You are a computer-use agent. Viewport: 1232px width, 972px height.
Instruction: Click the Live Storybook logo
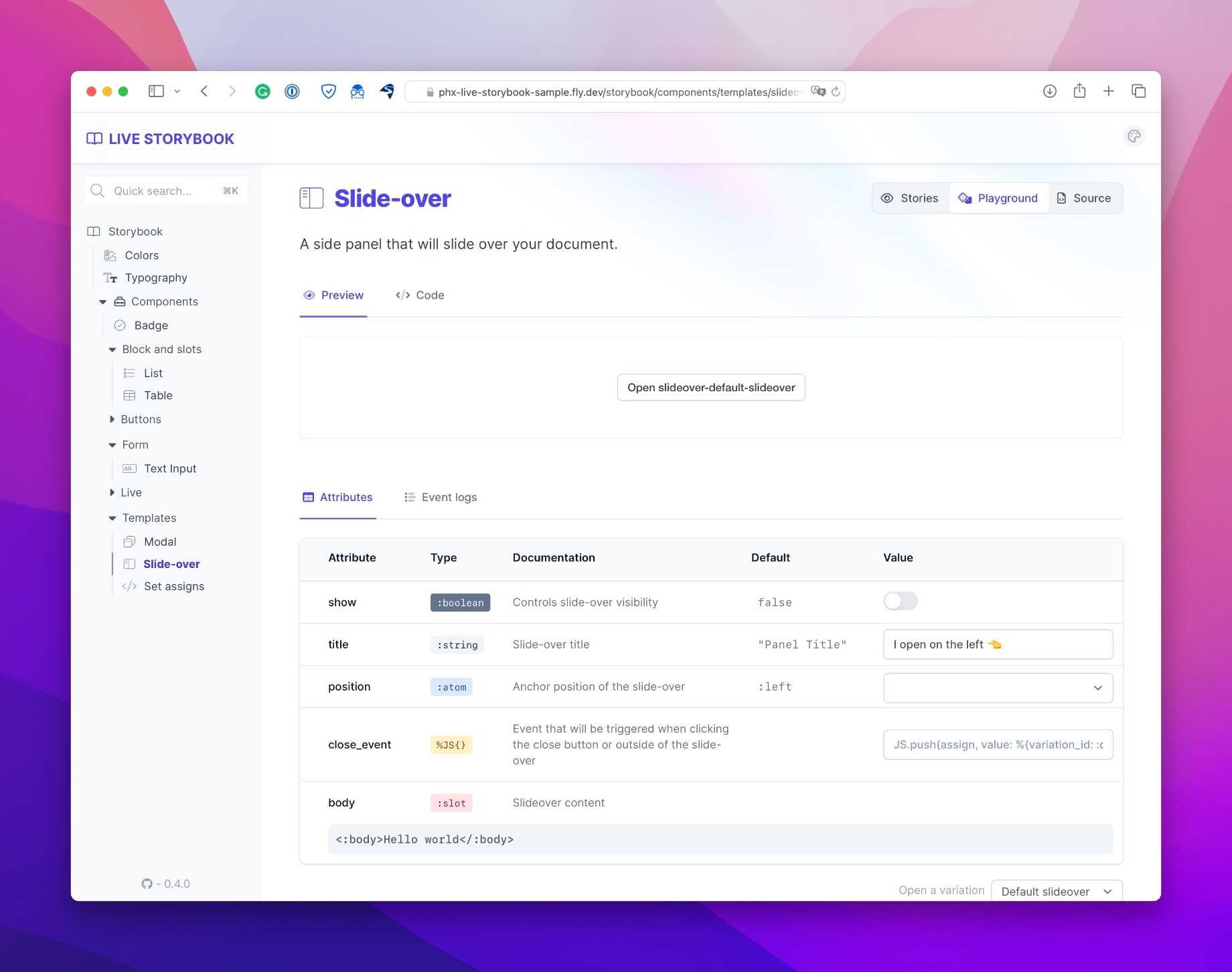pos(159,139)
